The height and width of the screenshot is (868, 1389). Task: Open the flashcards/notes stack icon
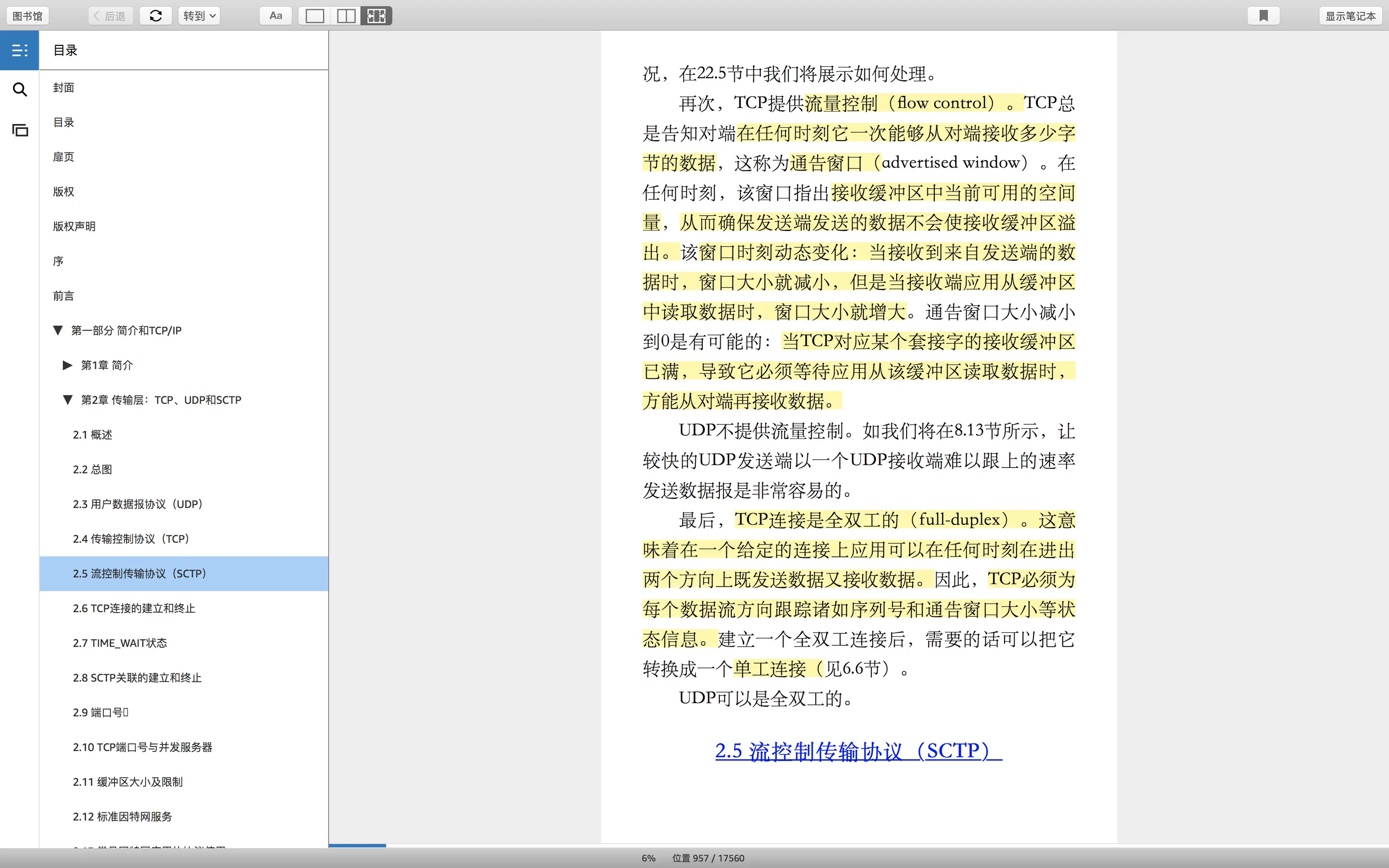(19, 130)
